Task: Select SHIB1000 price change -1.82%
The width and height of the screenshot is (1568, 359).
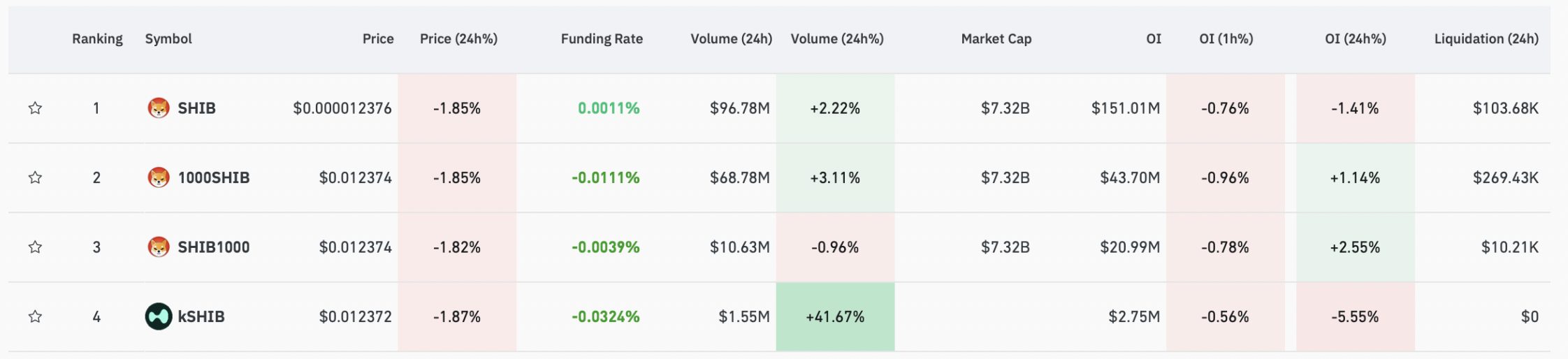Action: tap(457, 247)
